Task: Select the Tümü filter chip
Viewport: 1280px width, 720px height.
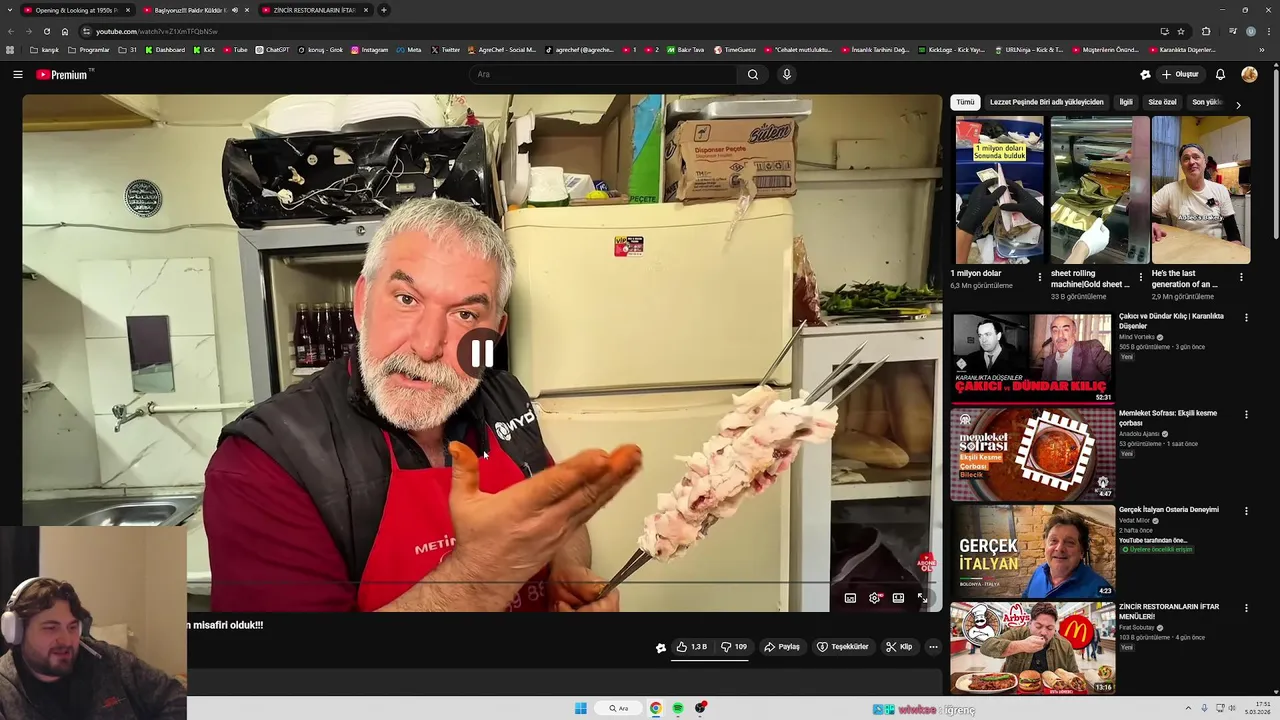Action: 965,102
